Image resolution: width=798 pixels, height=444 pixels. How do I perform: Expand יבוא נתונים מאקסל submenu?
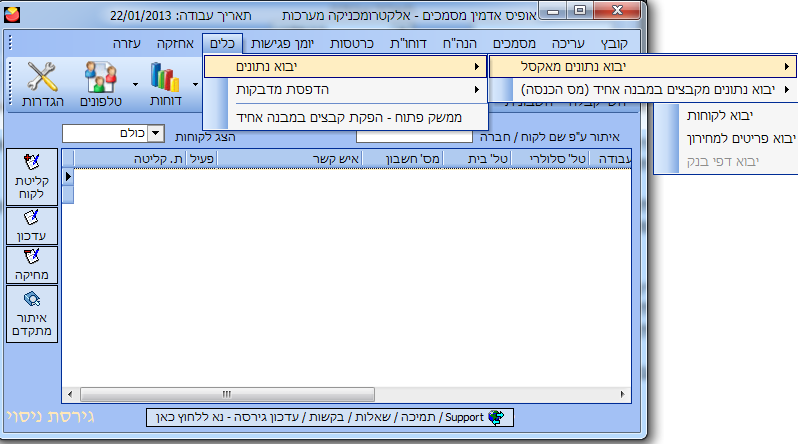click(642, 67)
